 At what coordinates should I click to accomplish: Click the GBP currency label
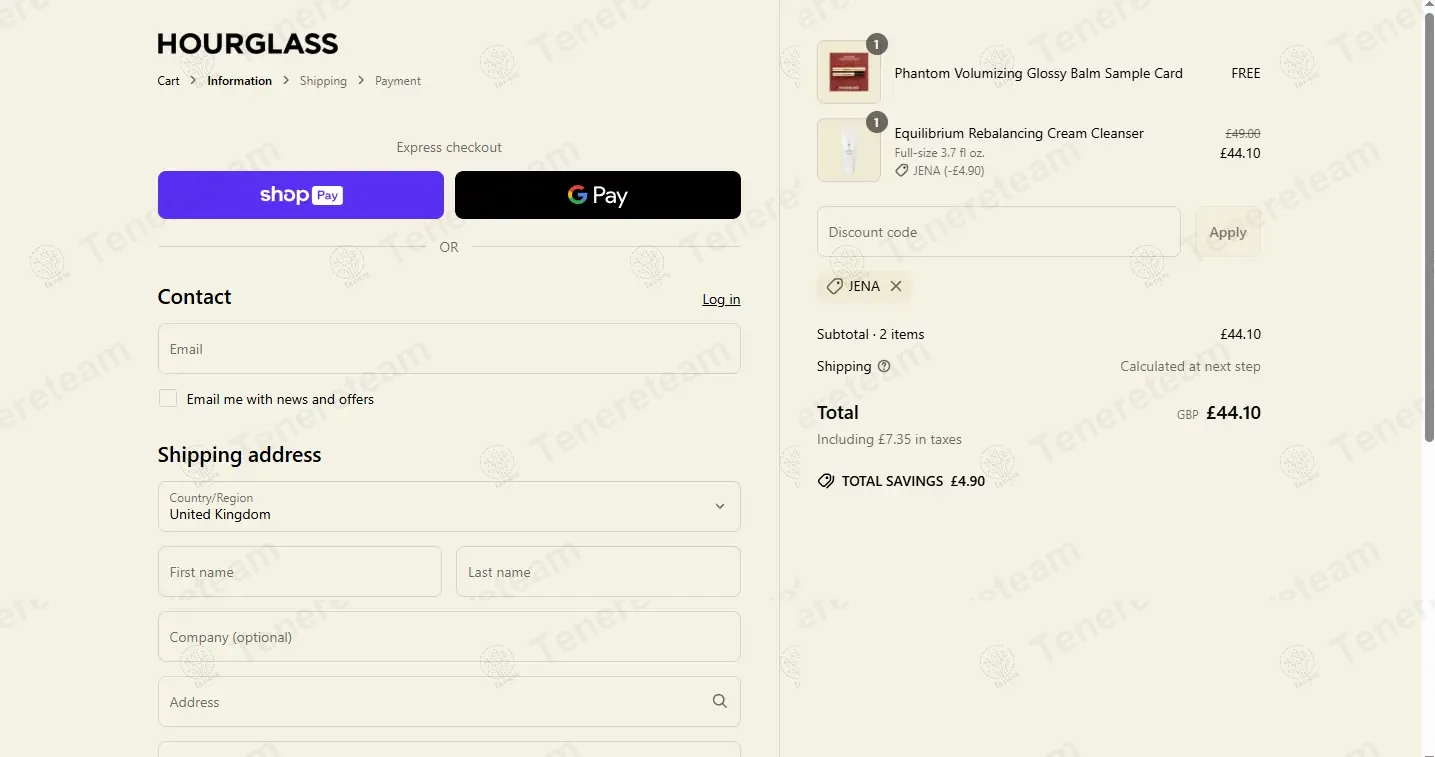tap(1187, 415)
